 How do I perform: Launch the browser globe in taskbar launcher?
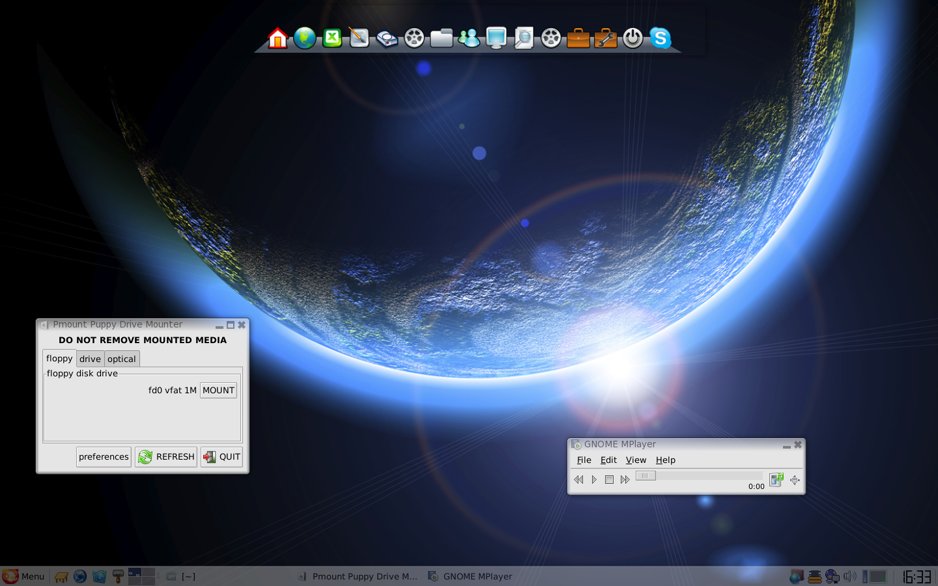tap(80, 576)
